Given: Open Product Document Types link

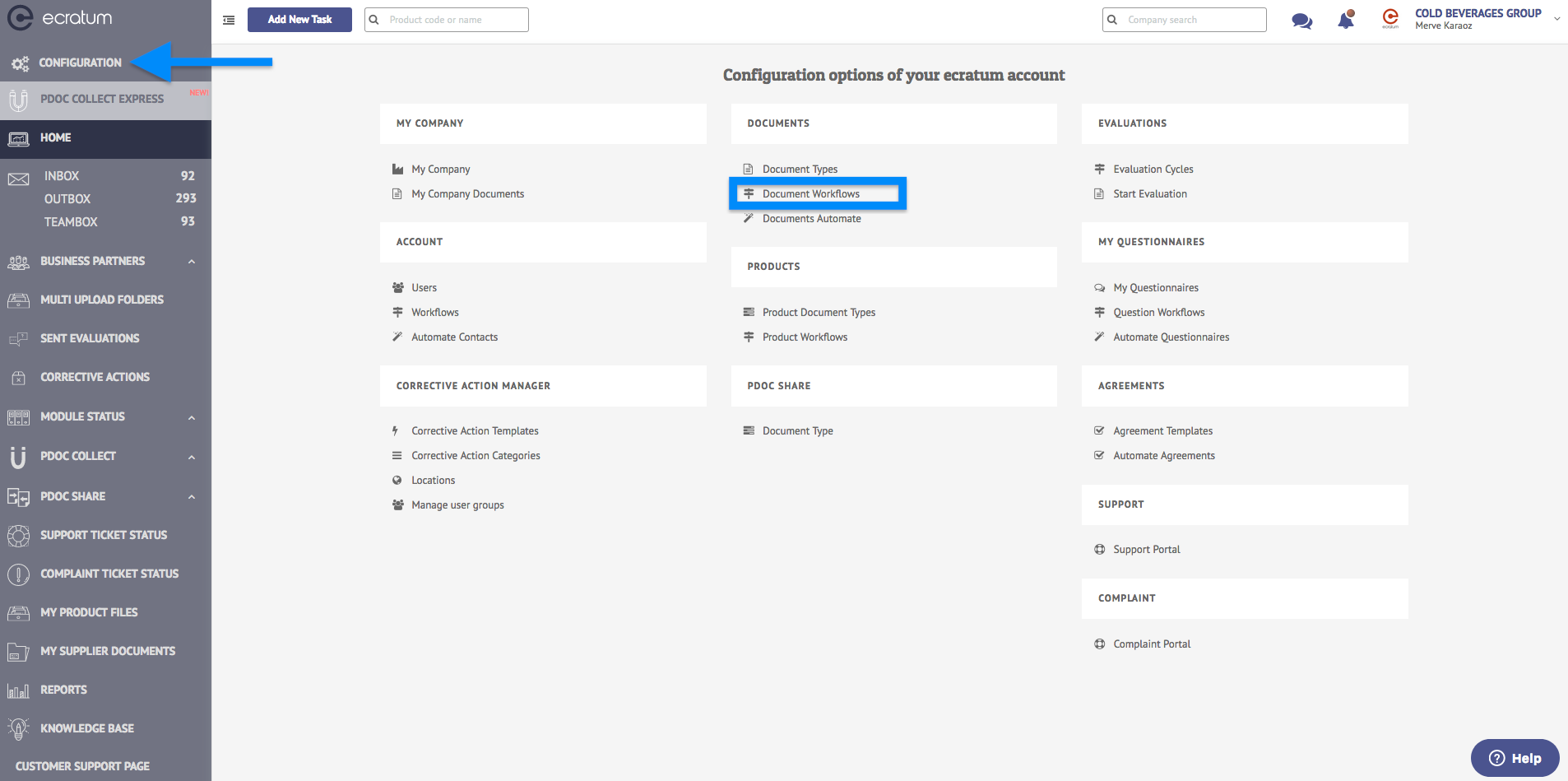Looking at the screenshot, I should click(819, 313).
